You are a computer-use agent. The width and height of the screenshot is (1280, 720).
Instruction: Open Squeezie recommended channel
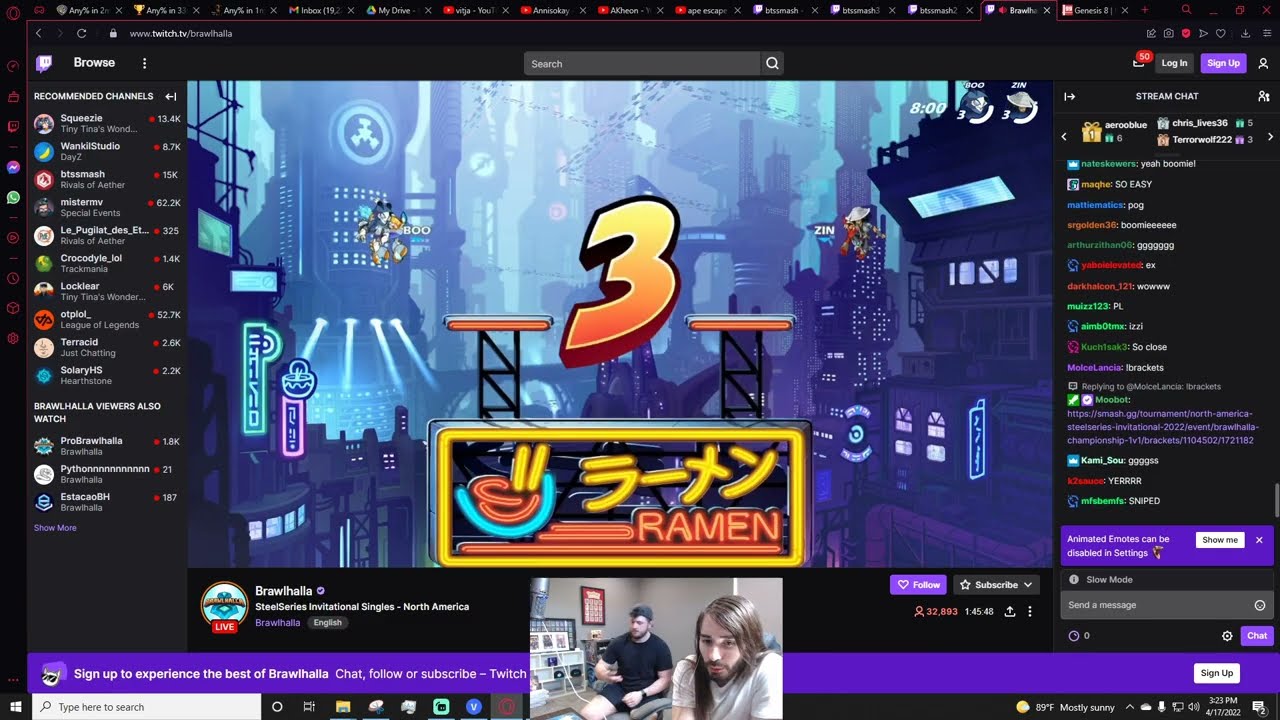(107, 123)
